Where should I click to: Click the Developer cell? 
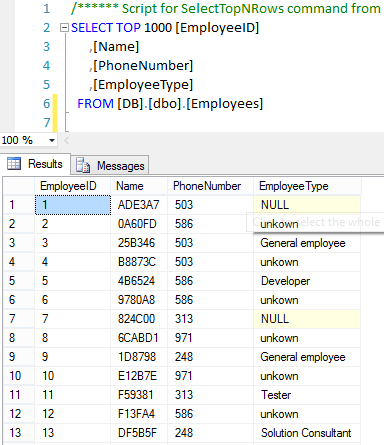click(307, 281)
